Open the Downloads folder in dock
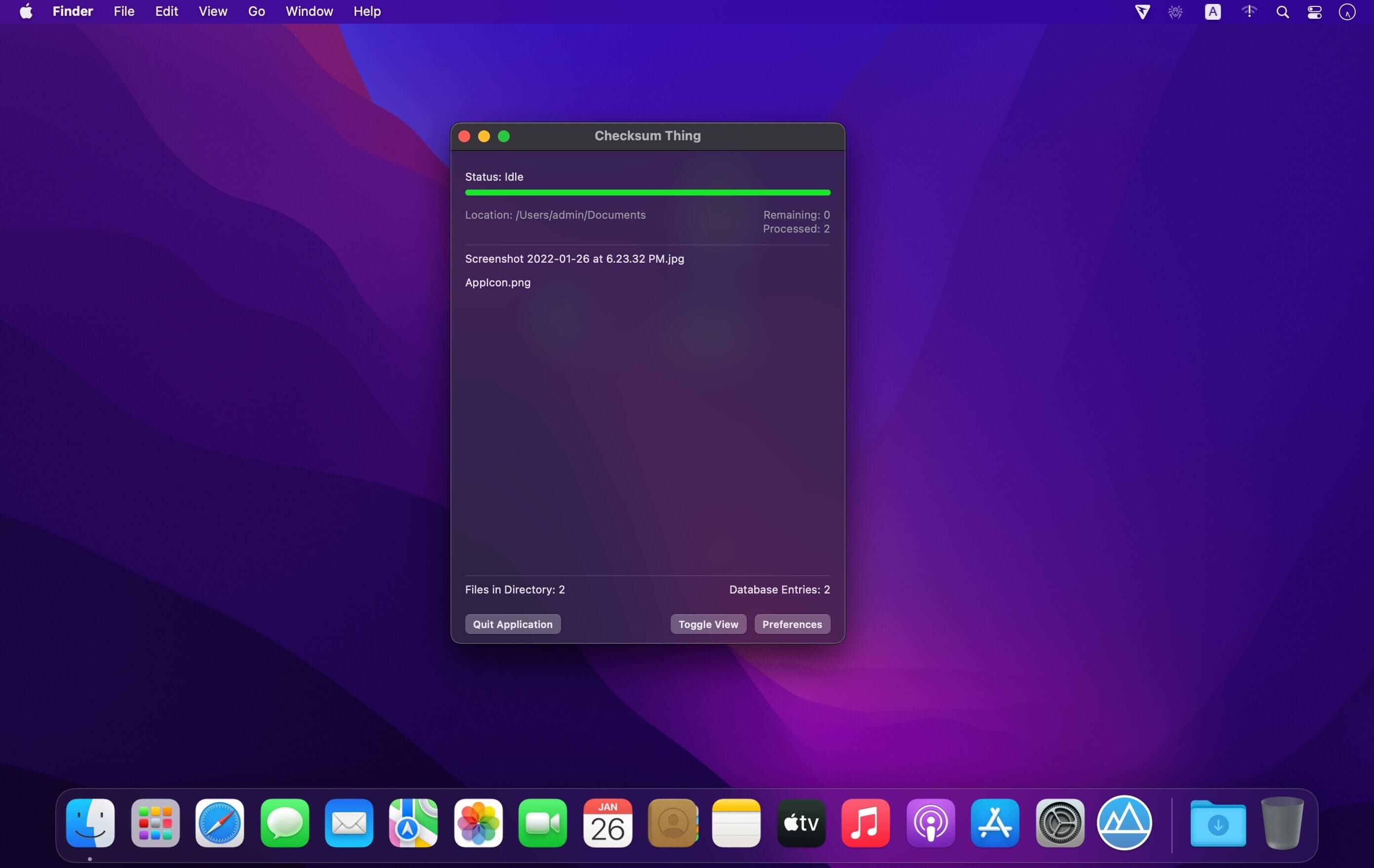The width and height of the screenshot is (1374, 868). [x=1217, y=824]
